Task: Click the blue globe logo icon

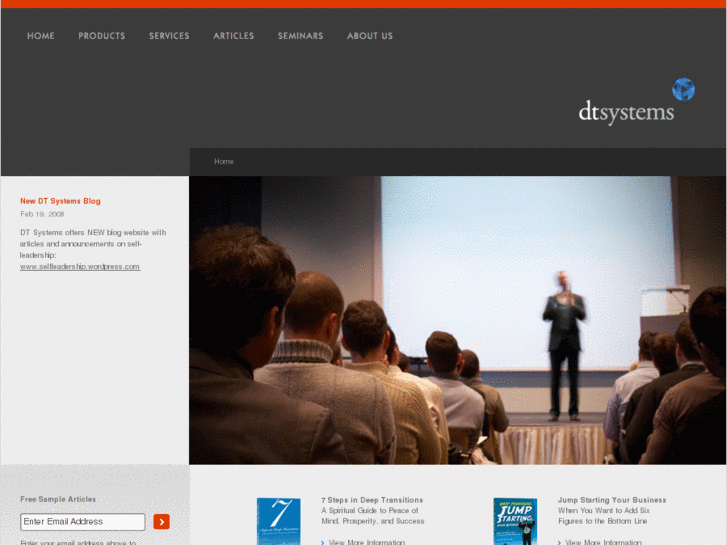Action: tap(683, 89)
